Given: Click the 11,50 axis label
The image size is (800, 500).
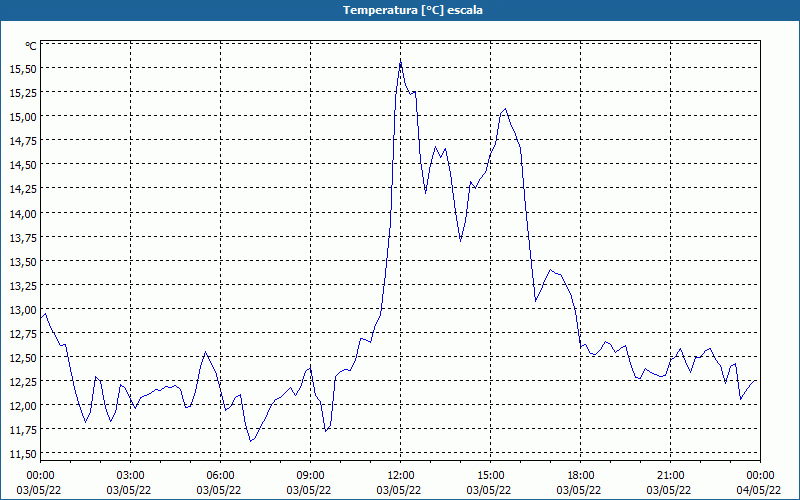Looking at the screenshot, I should 23,455.
